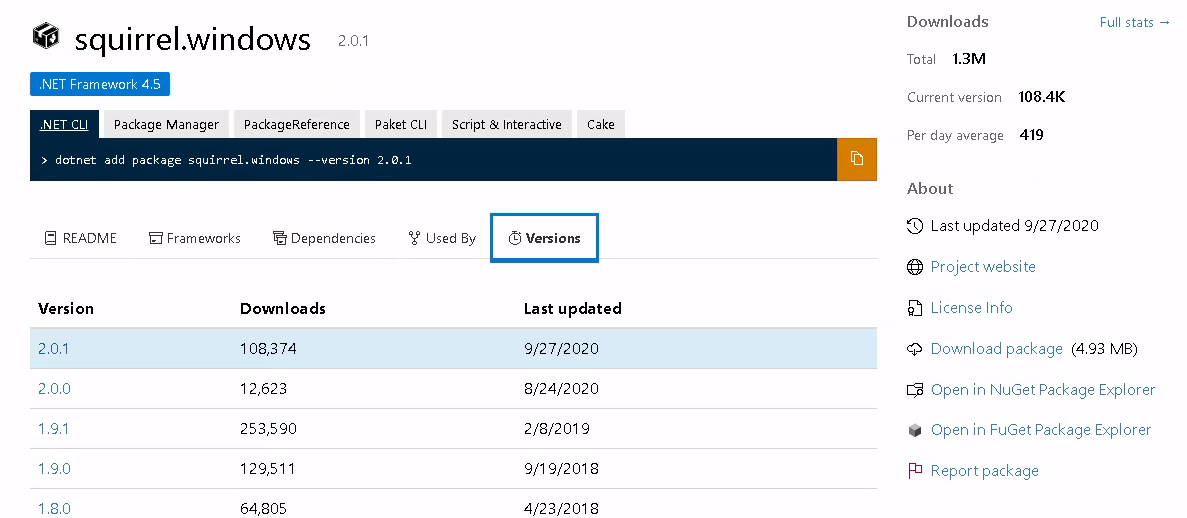Click the Version column header
1187x518 pixels.
(x=66, y=309)
